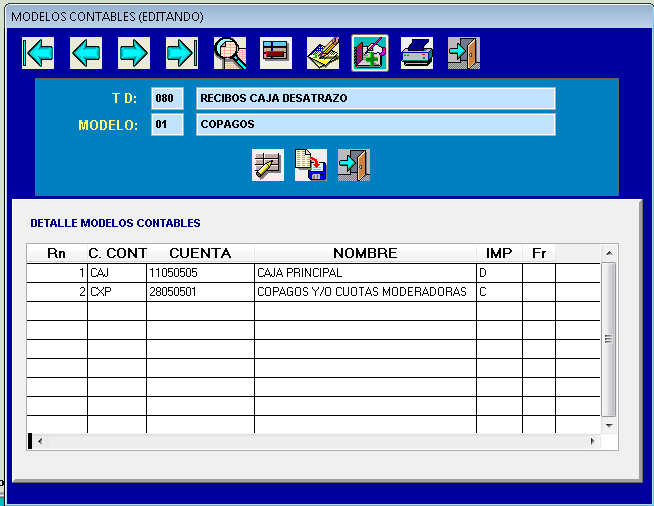Click the grid scroll up arrow
Viewport: 654px width, 506px height.
pos(609,253)
